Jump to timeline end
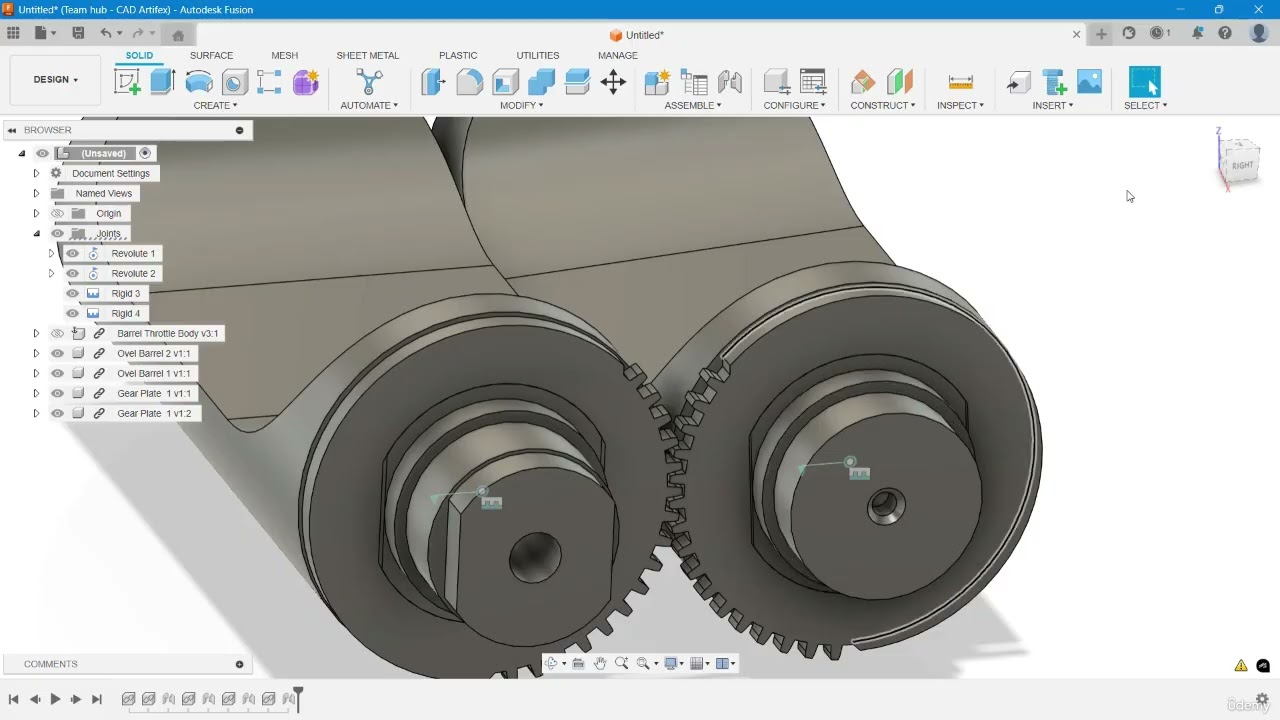The height and width of the screenshot is (720, 1280). (x=97, y=699)
